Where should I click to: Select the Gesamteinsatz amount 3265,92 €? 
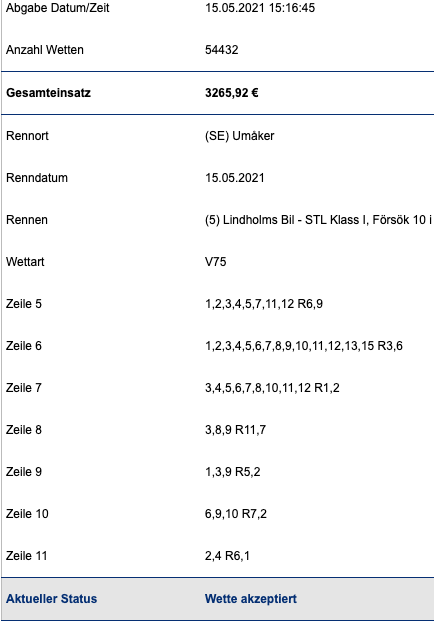(x=232, y=93)
